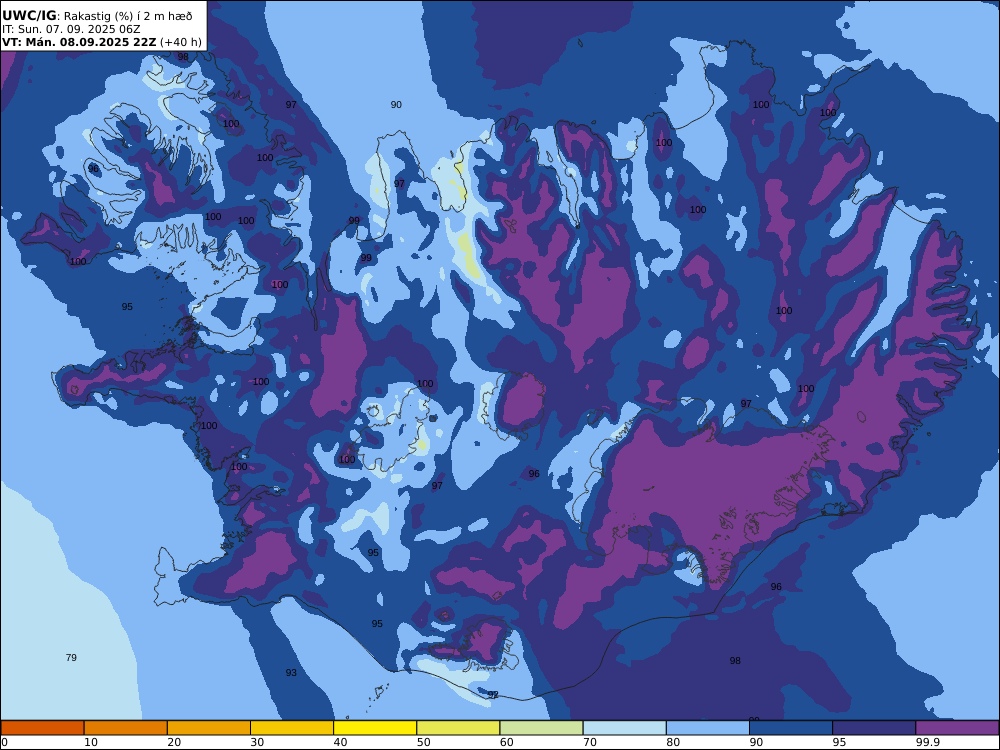
Task: Select the golden 30–40 legend swatch
Action: 292,728
